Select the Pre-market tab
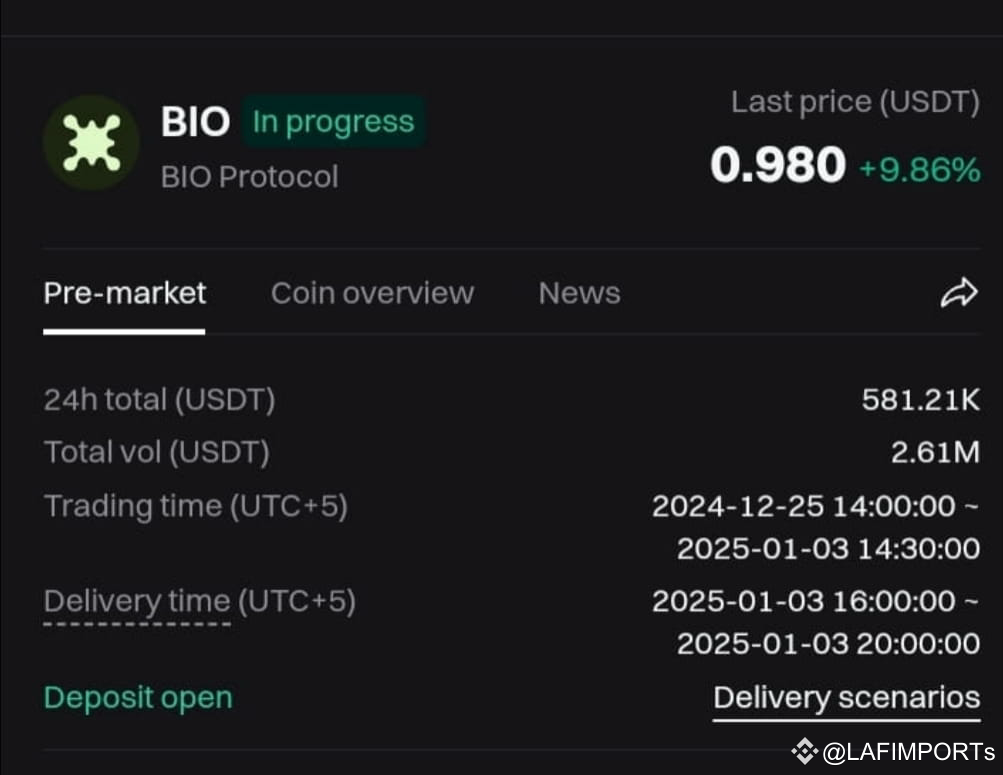 124,292
